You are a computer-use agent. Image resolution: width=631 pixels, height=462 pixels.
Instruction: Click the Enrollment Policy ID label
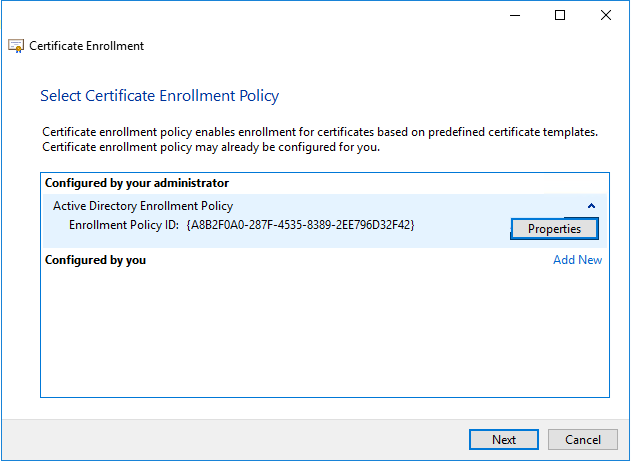(x=124, y=225)
